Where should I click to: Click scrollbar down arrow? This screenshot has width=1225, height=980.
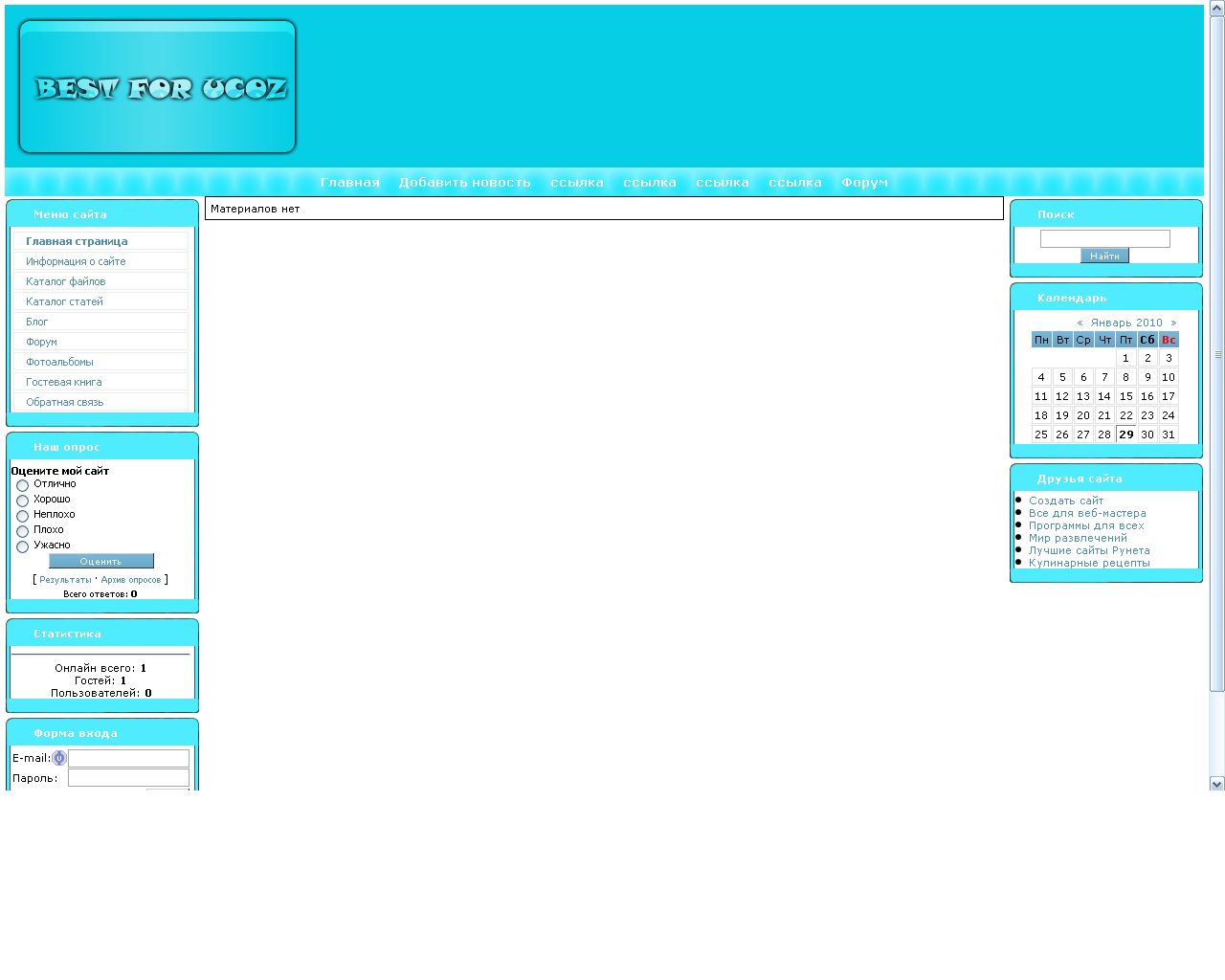tap(1216, 784)
